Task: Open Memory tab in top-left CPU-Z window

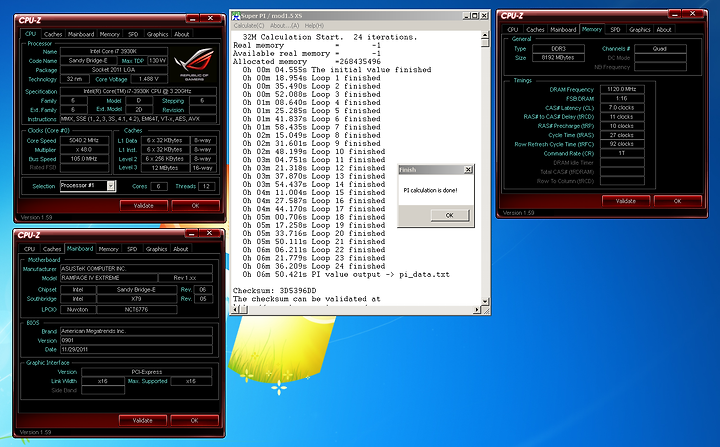Action: pyautogui.click(x=109, y=34)
